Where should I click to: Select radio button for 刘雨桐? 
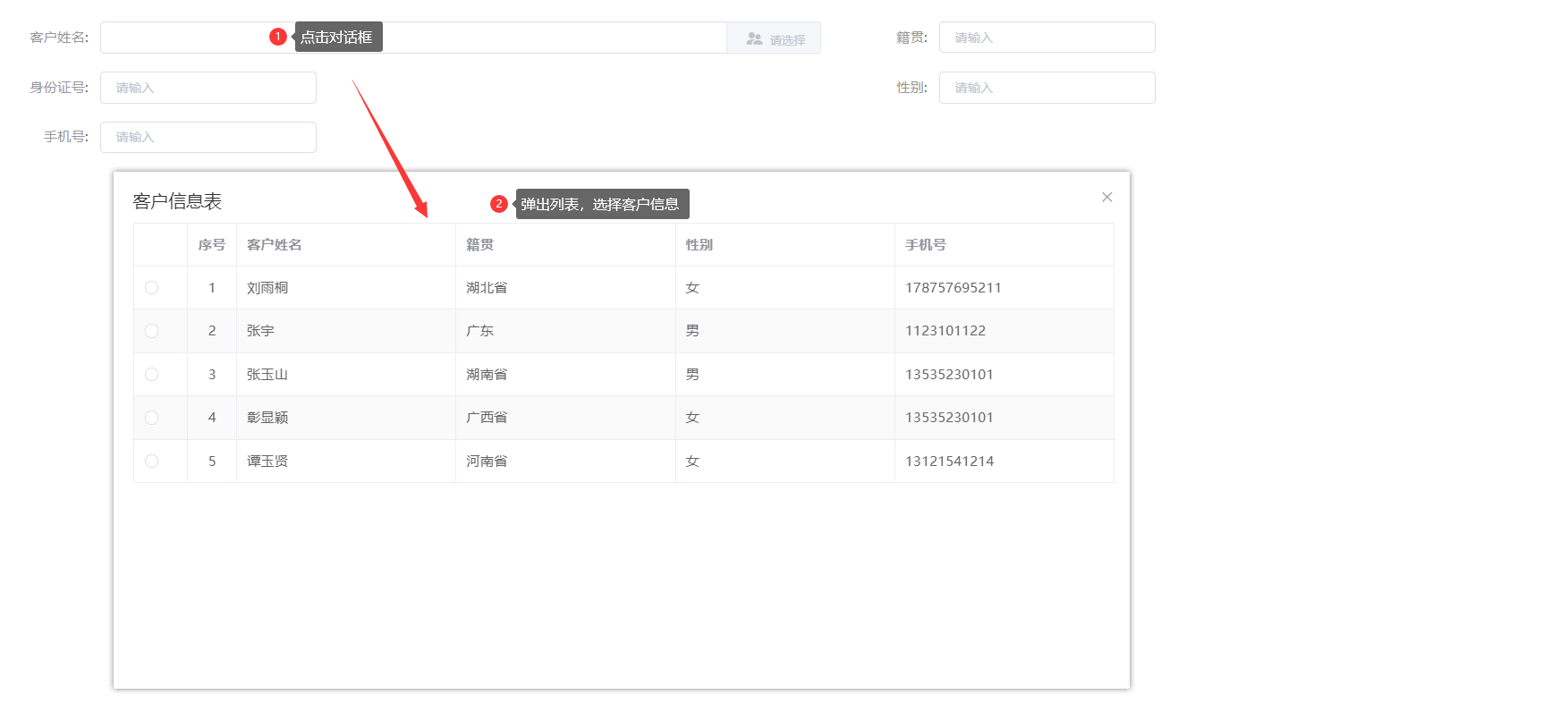(x=152, y=288)
